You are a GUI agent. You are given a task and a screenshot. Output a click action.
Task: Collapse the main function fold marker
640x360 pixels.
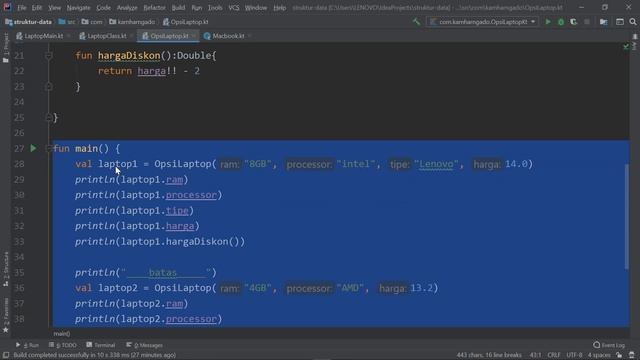coord(48,148)
